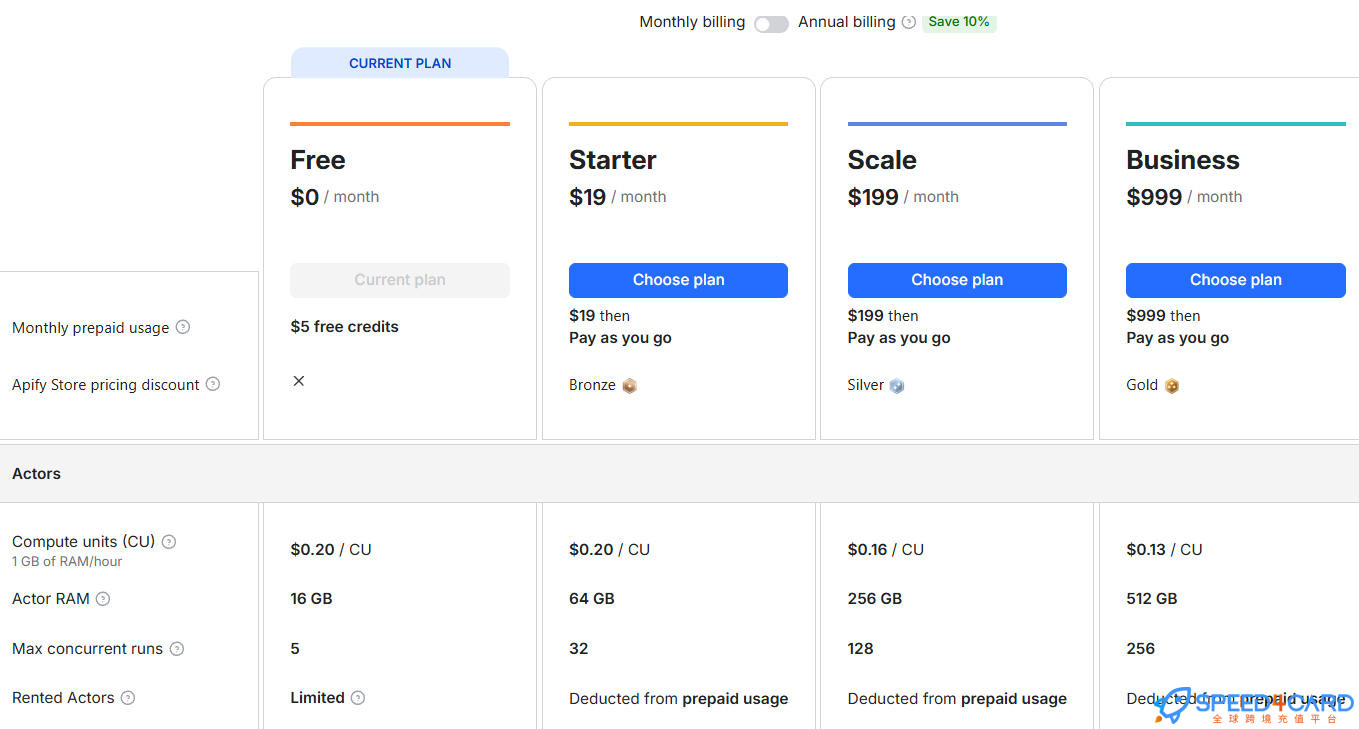1359x729 pixels.
Task: Toggle the Monthly/Annual billing switch
Action: click(x=771, y=23)
